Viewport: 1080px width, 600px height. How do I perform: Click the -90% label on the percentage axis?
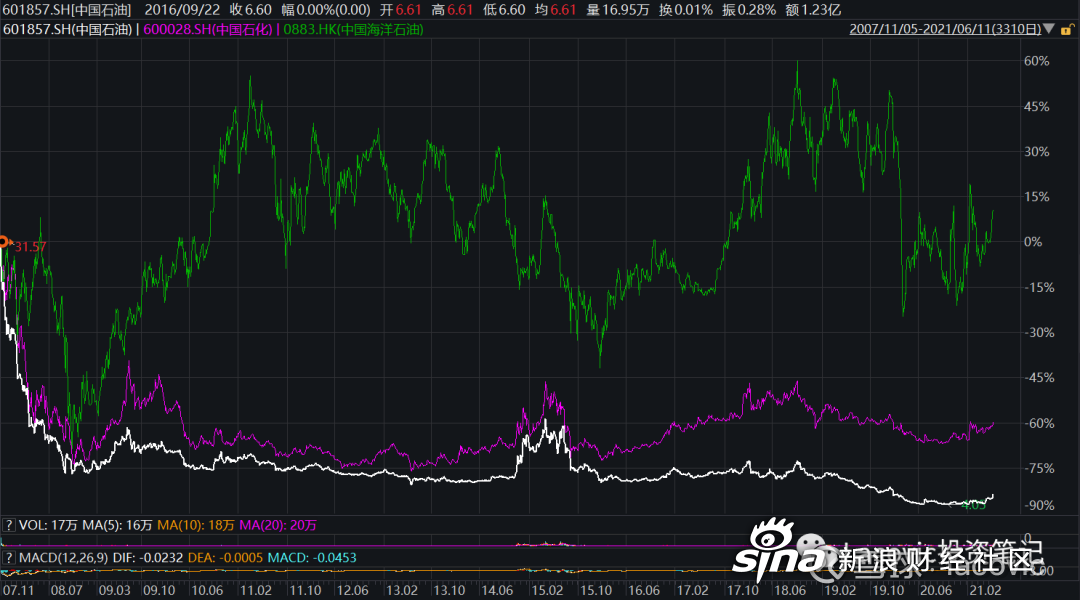1038,505
